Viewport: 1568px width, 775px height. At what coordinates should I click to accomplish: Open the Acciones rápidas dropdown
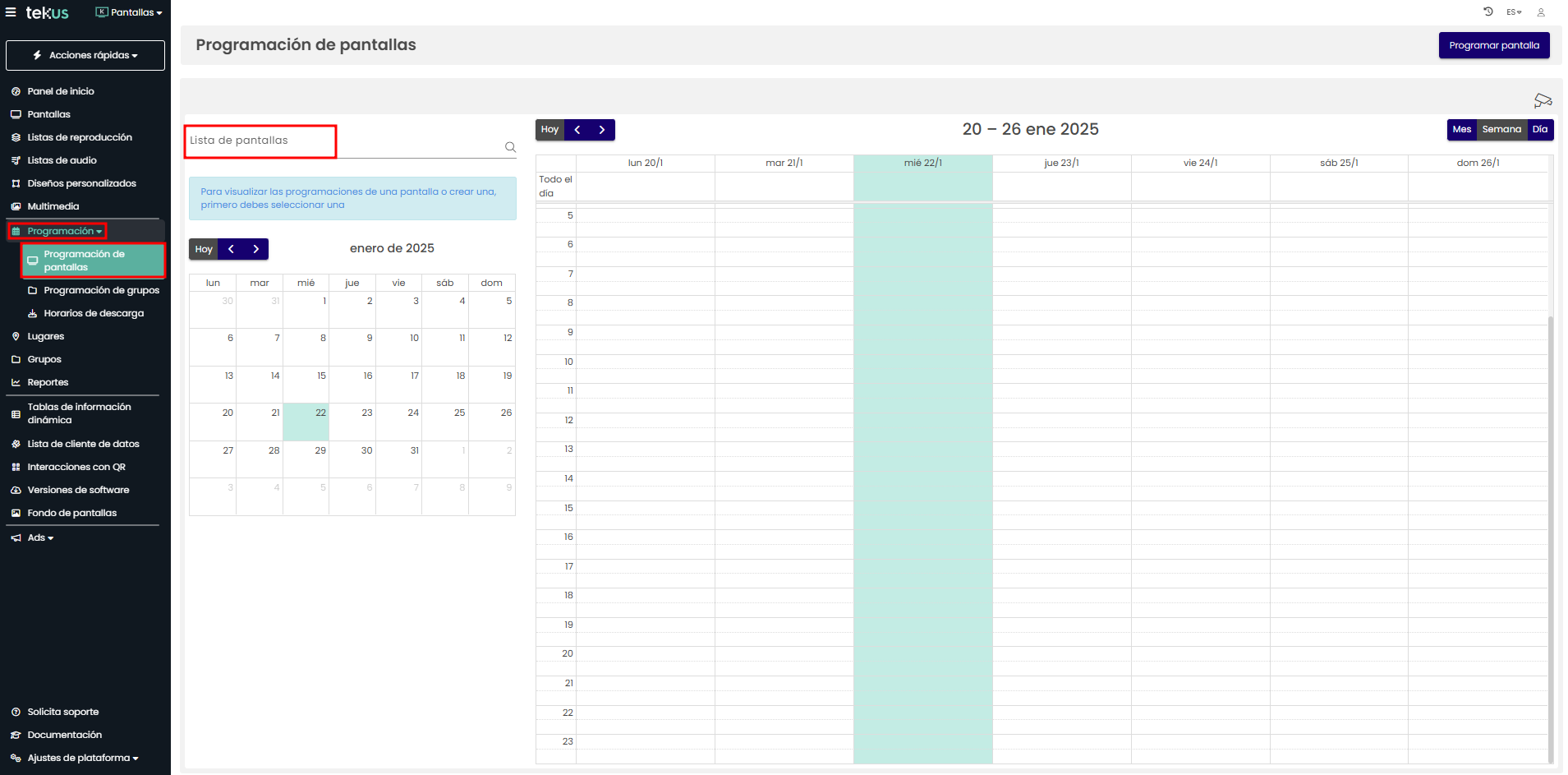85,55
